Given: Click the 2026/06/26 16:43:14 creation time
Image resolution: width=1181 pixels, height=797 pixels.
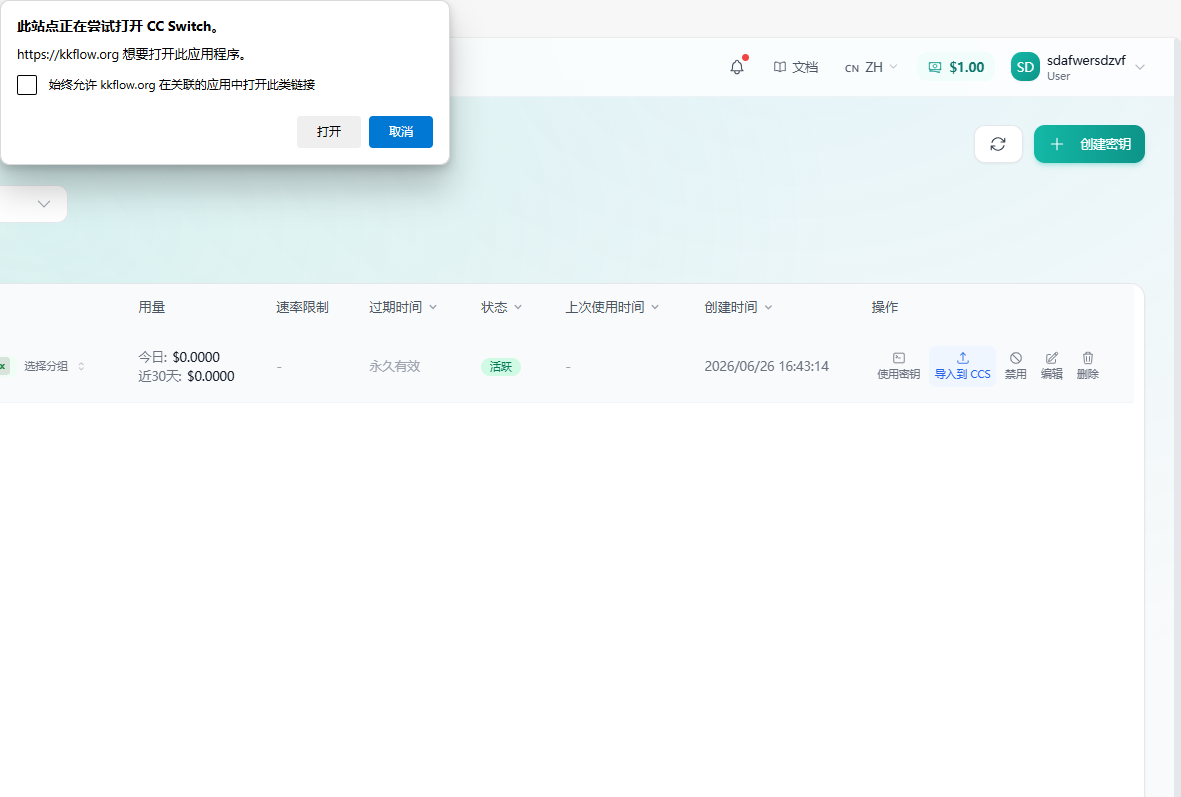Looking at the screenshot, I should point(767,366).
